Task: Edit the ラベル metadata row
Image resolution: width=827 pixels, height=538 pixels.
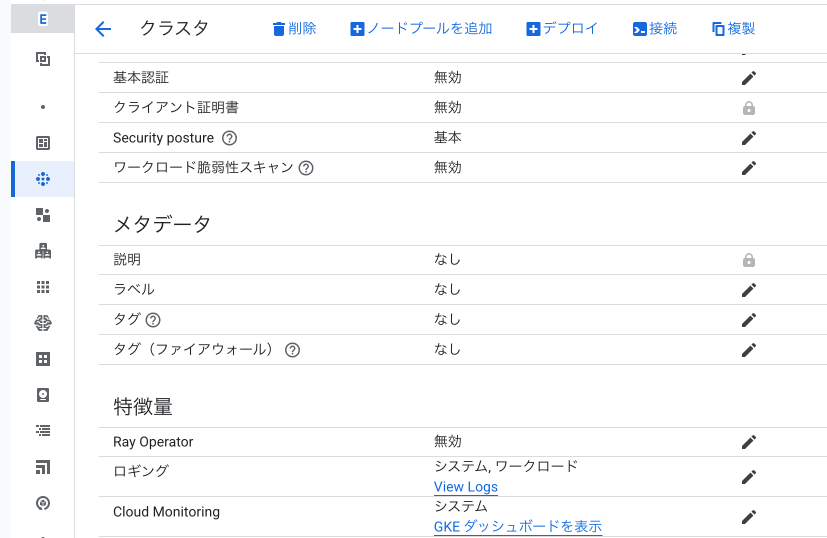Action: [x=748, y=290]
